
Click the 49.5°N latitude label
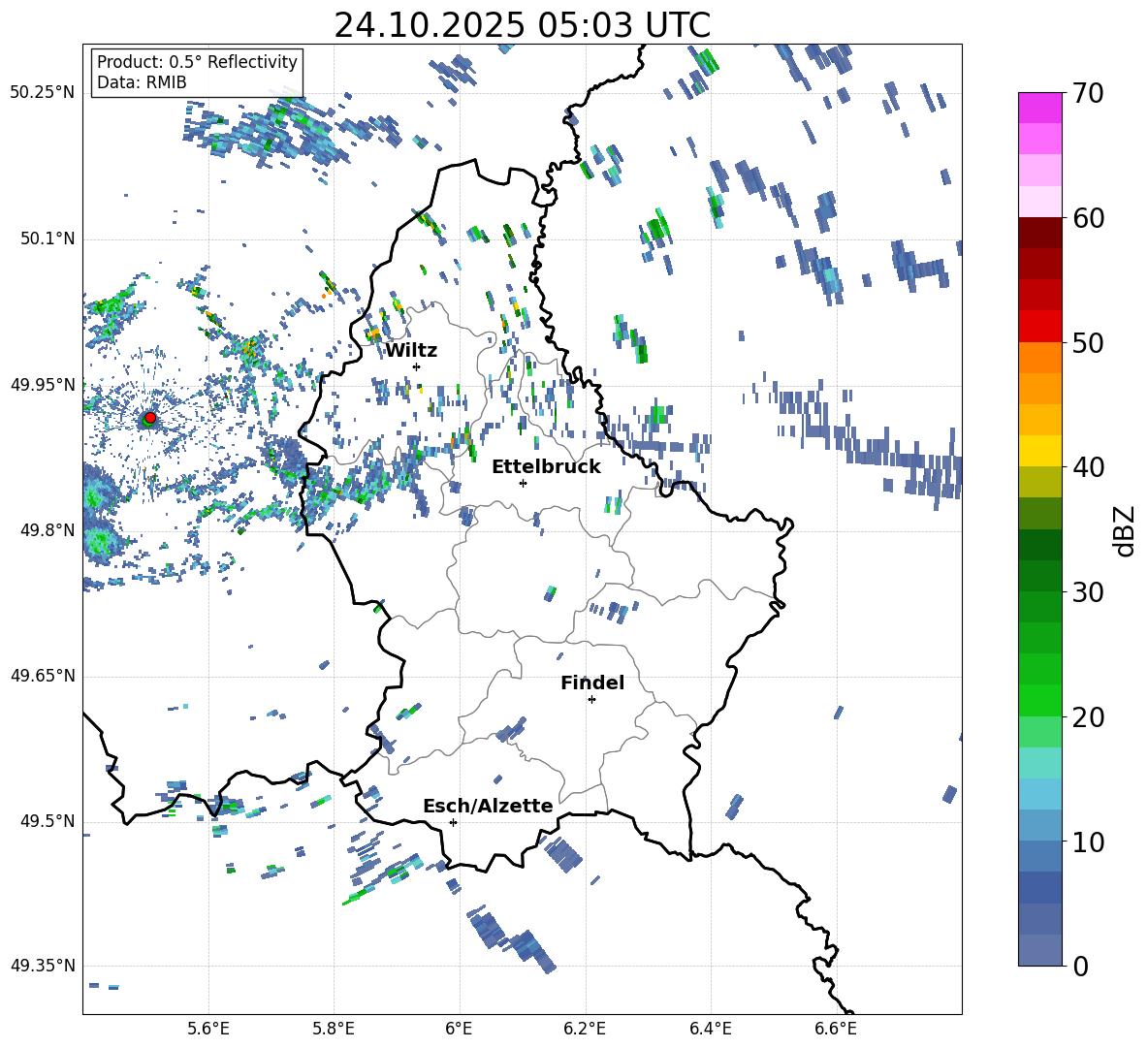tap(48, 820)
